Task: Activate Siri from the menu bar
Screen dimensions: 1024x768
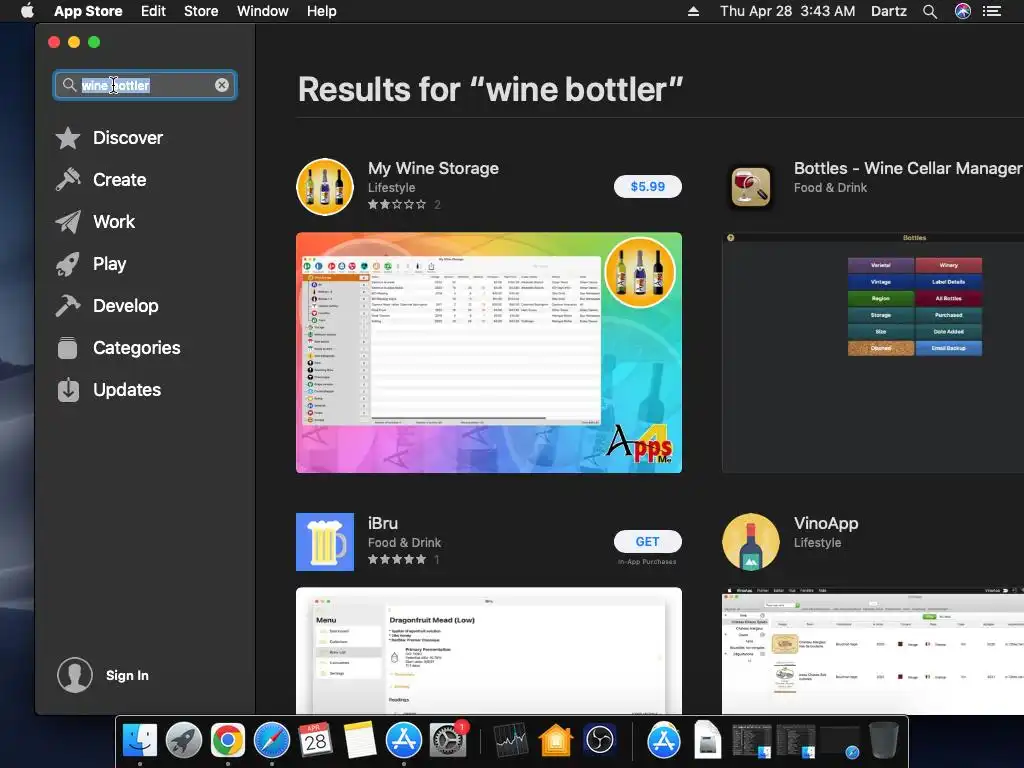Action: tap(963, 11)
